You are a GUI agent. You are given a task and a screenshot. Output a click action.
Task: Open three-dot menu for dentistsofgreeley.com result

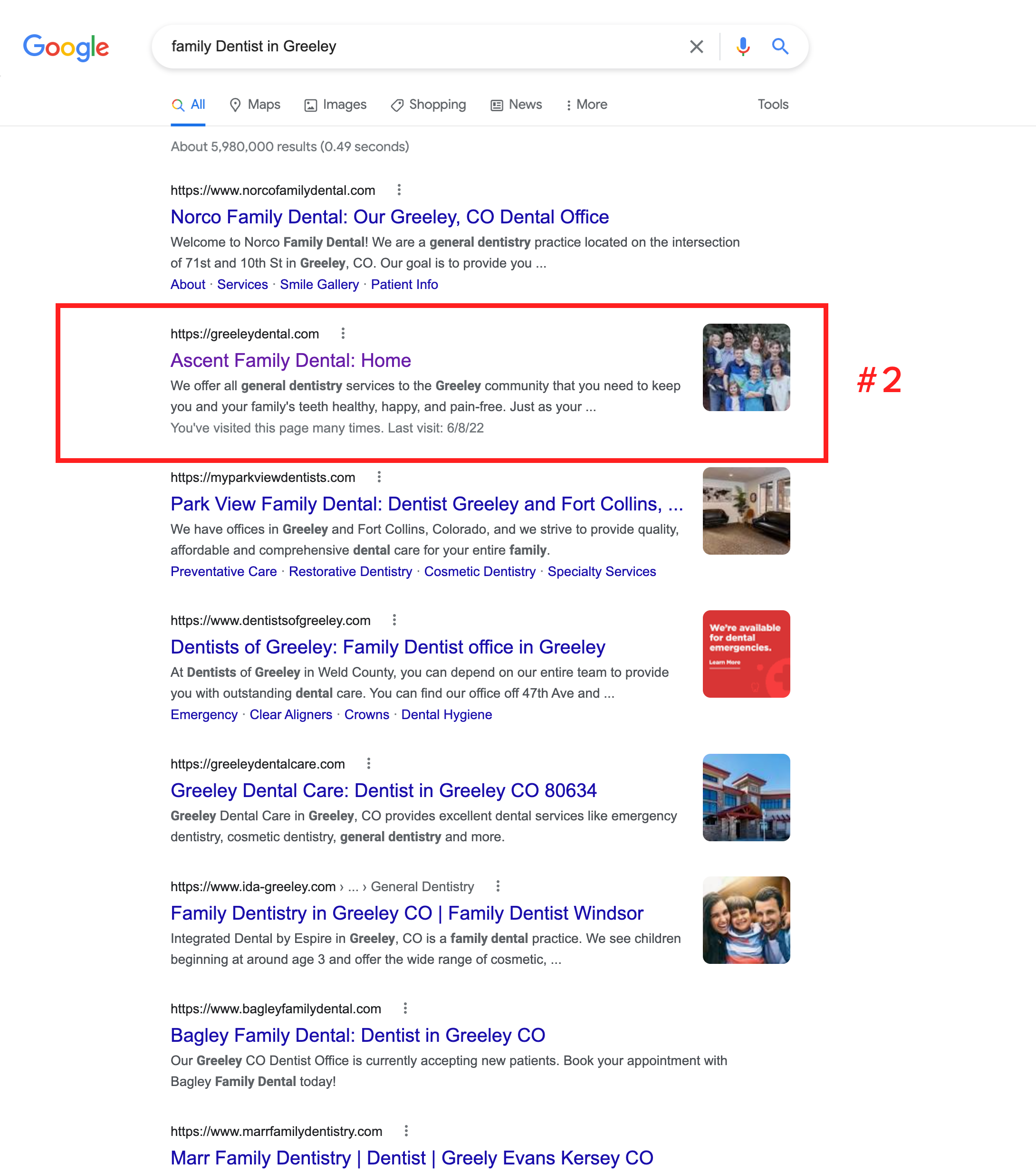tap(394, 620)
